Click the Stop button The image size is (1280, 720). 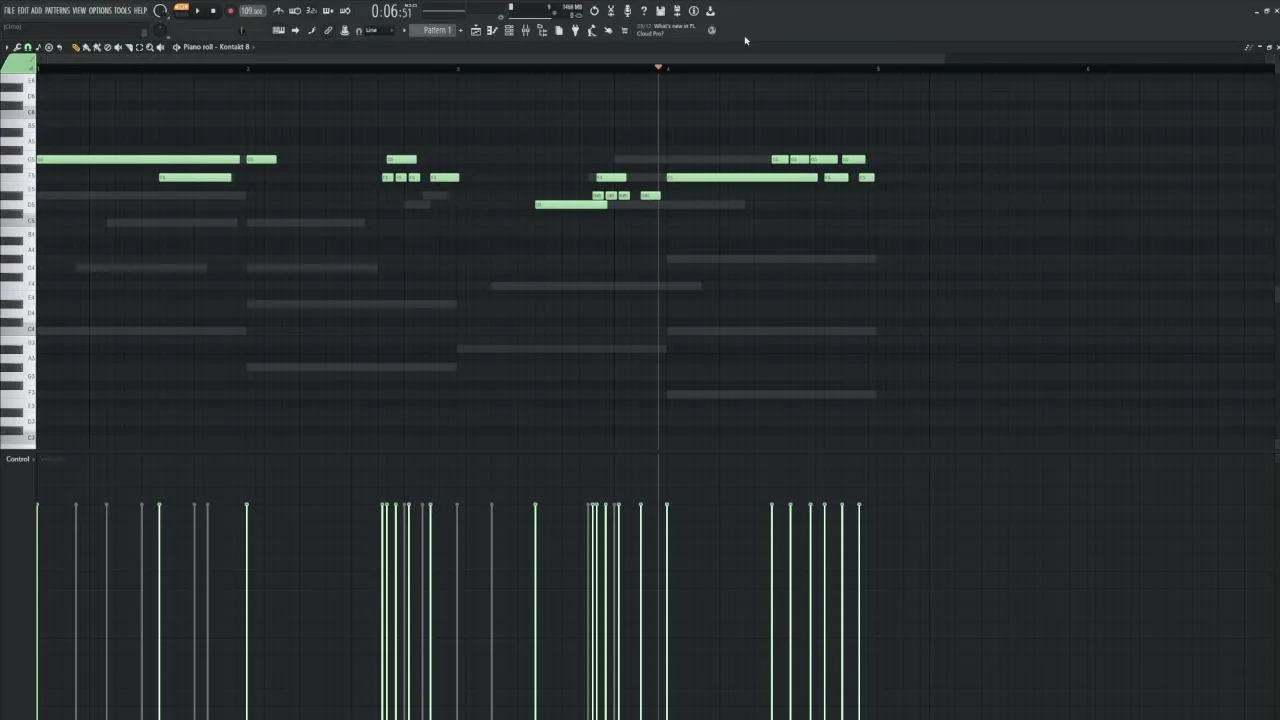click(213, 11)
